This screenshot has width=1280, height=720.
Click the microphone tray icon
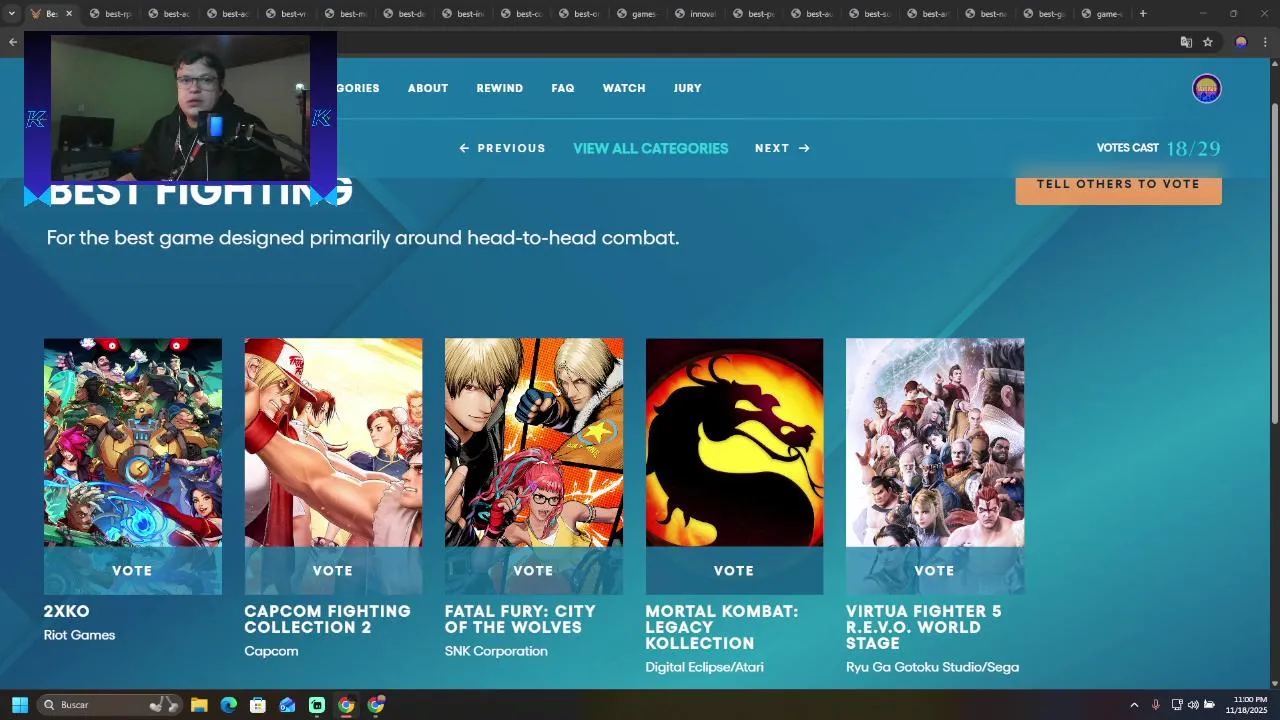[1156, 705]
